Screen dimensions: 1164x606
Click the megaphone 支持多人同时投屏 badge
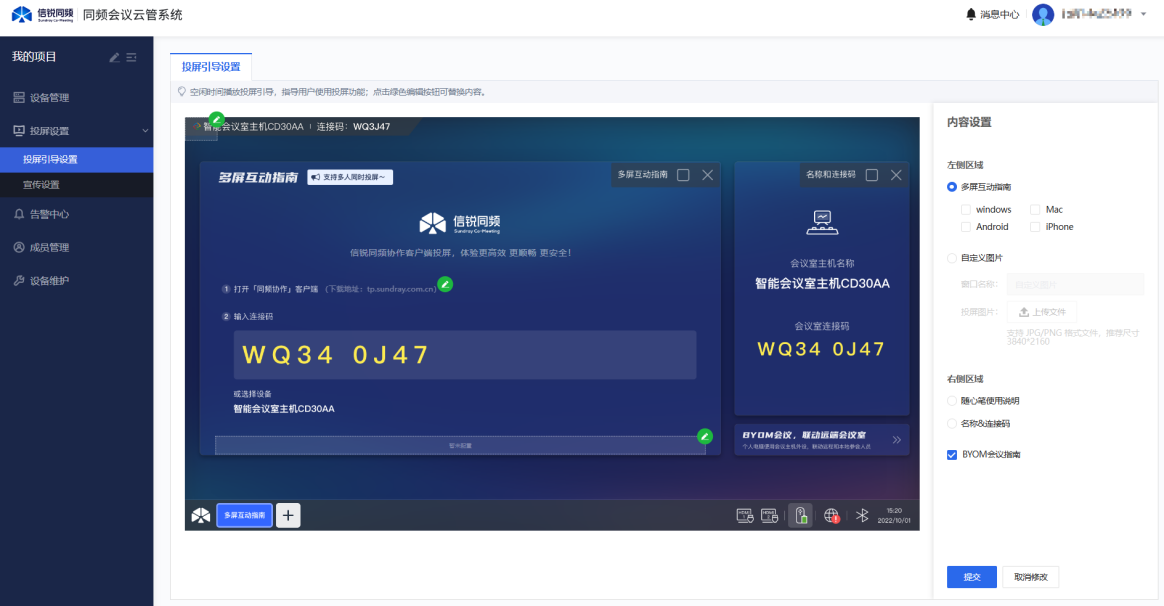350,177
